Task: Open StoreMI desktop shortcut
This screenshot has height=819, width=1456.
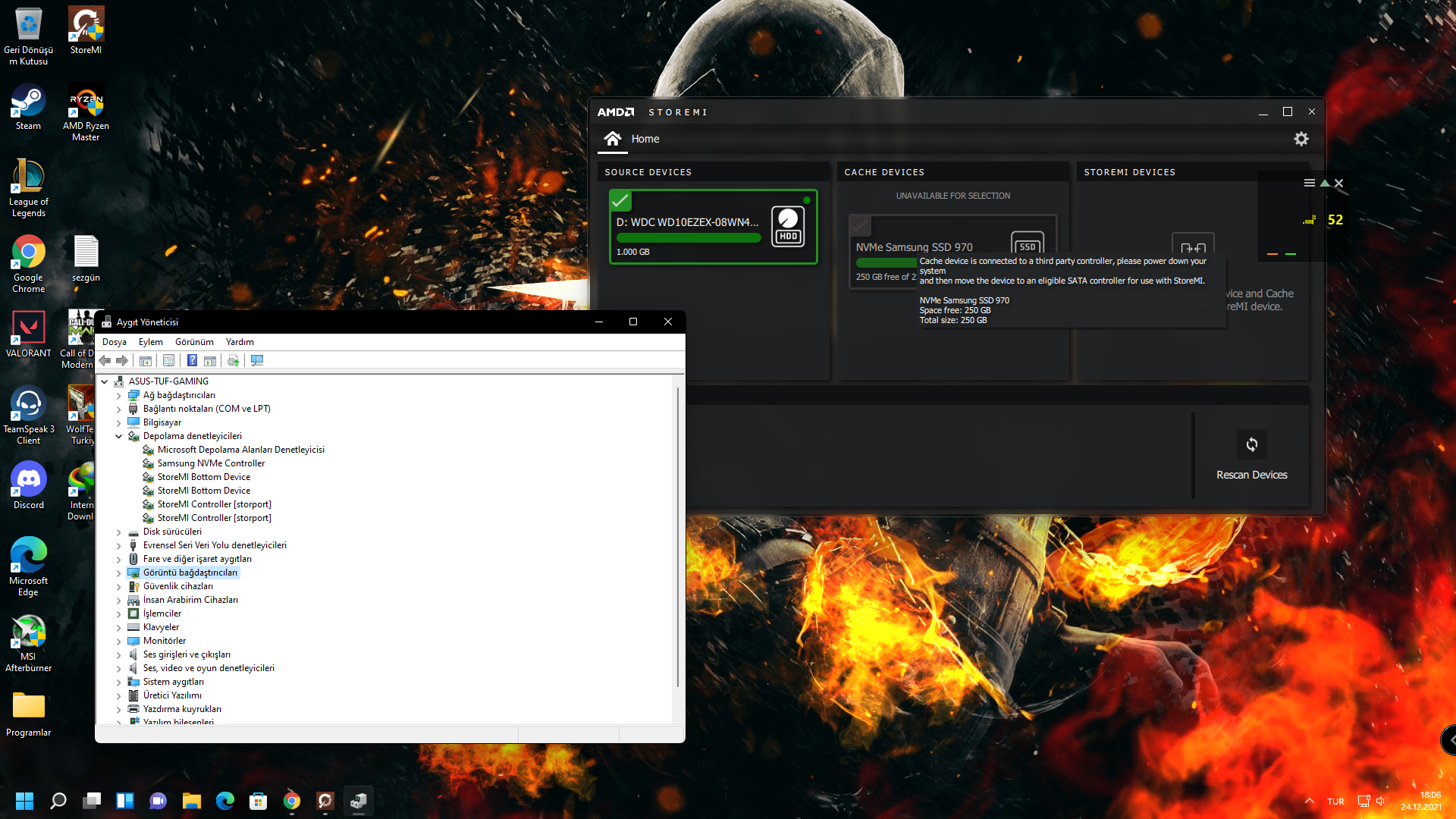Action: click(86, 31)
